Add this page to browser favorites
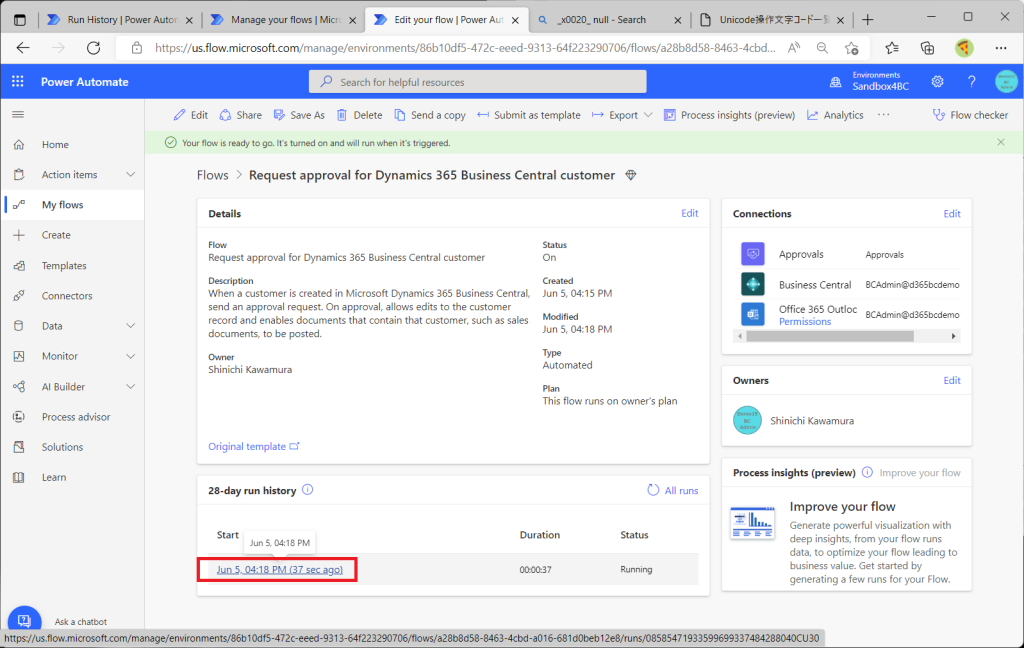The image size is (1024, 648). (x=852, y=48)
